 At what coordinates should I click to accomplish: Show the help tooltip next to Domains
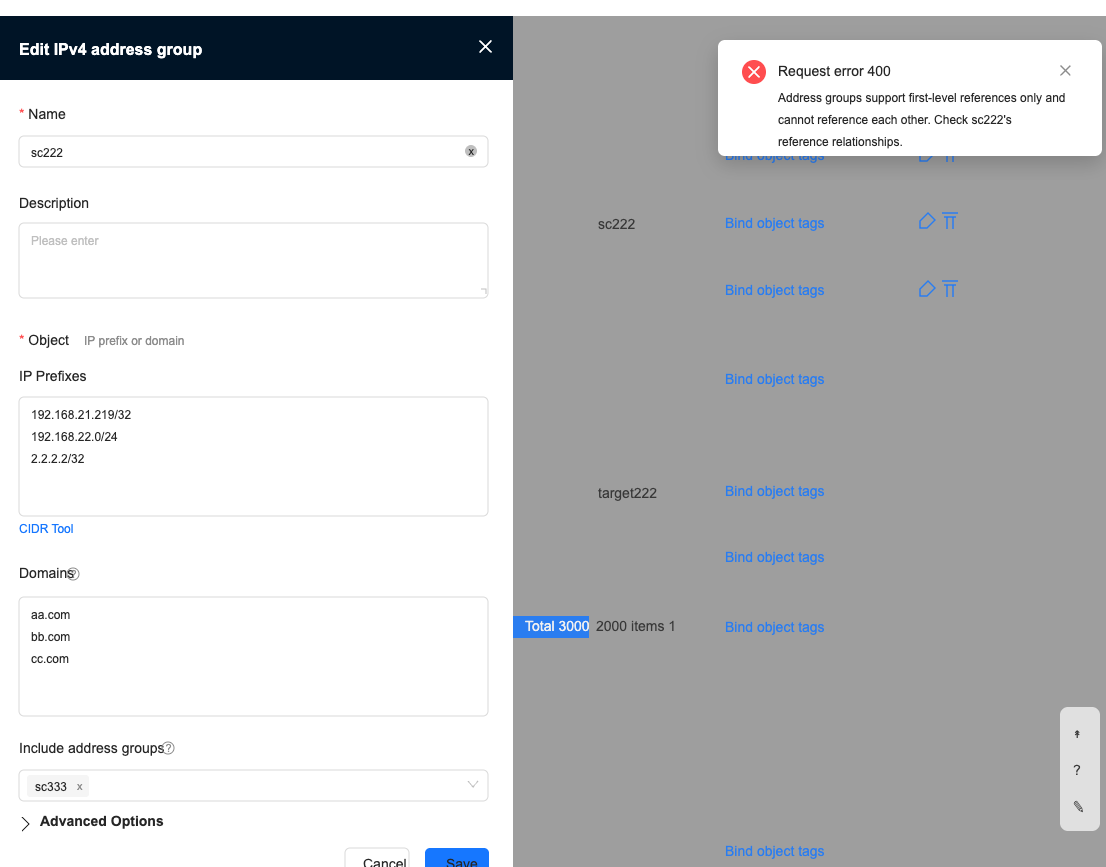click(x=73, y=574)
